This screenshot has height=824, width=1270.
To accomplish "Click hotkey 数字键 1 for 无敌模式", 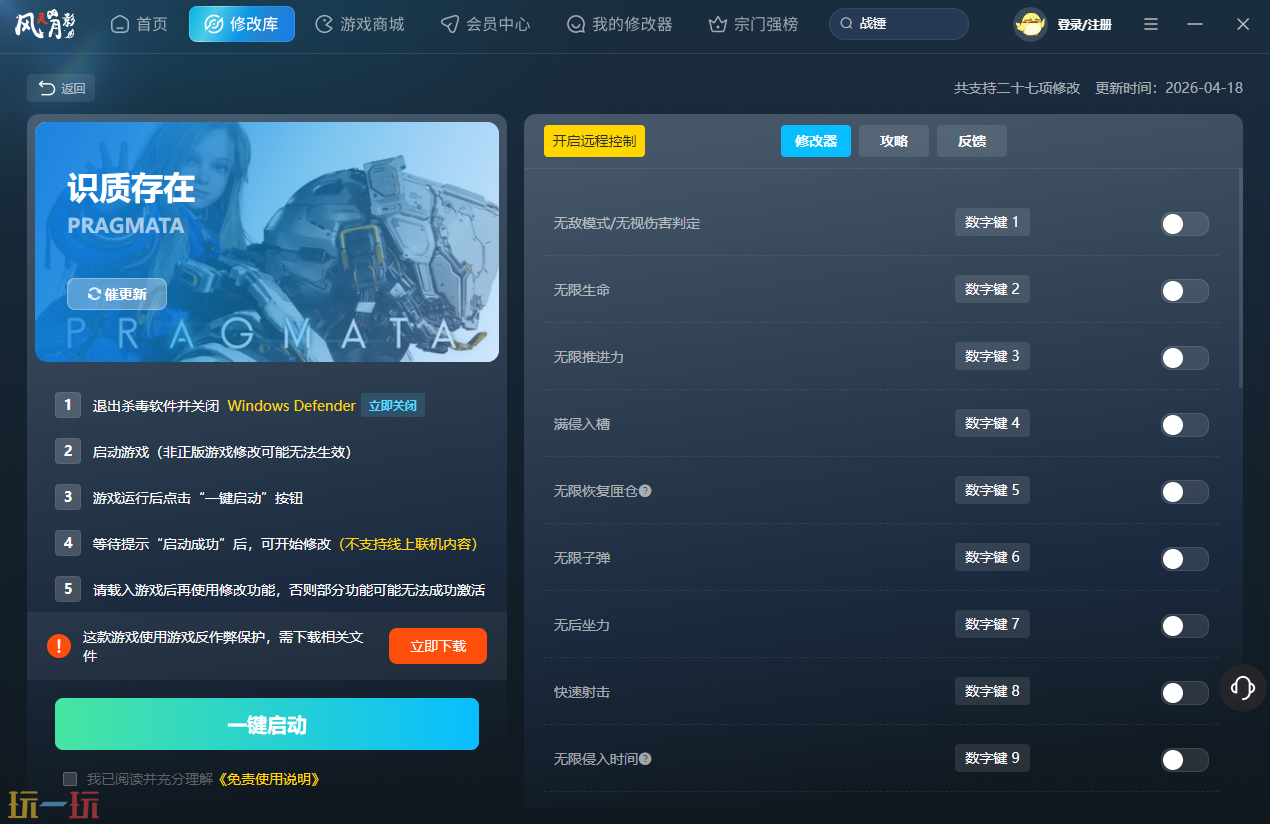I will point(992,222).
